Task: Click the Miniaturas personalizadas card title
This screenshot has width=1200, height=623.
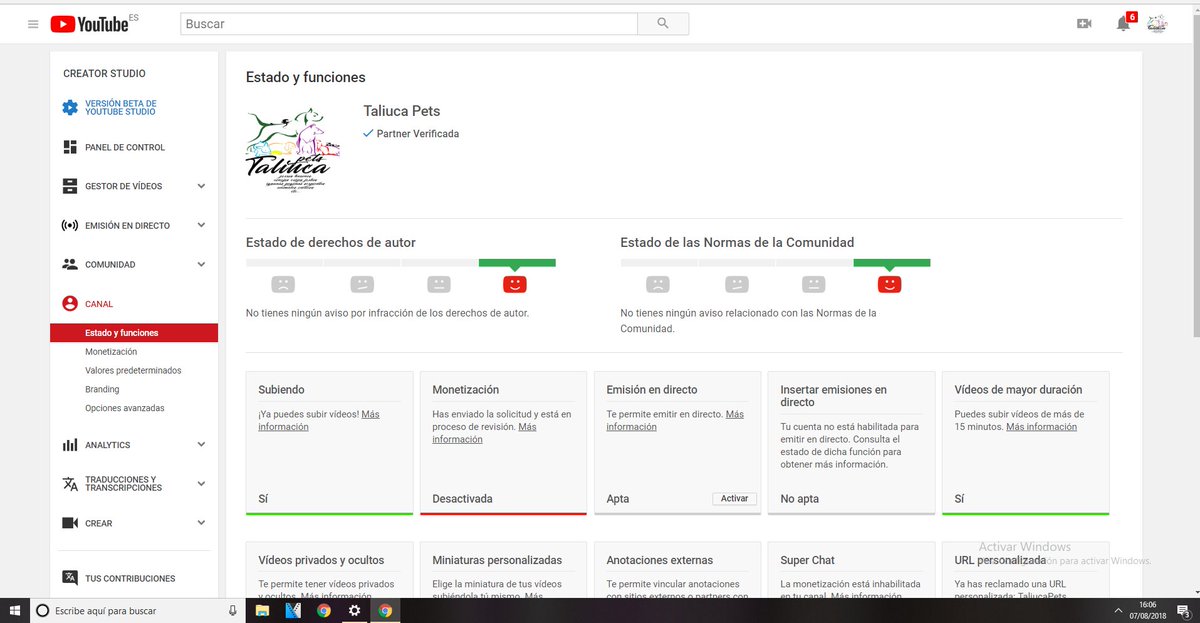Action: click(497, 560)
